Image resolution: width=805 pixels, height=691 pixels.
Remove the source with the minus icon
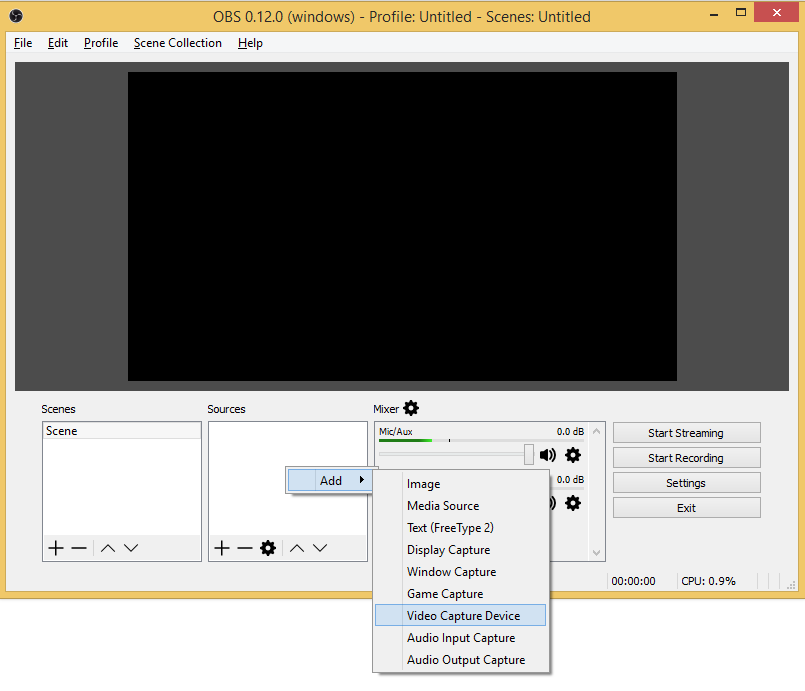pyautogui.click(x=245, y=548)
